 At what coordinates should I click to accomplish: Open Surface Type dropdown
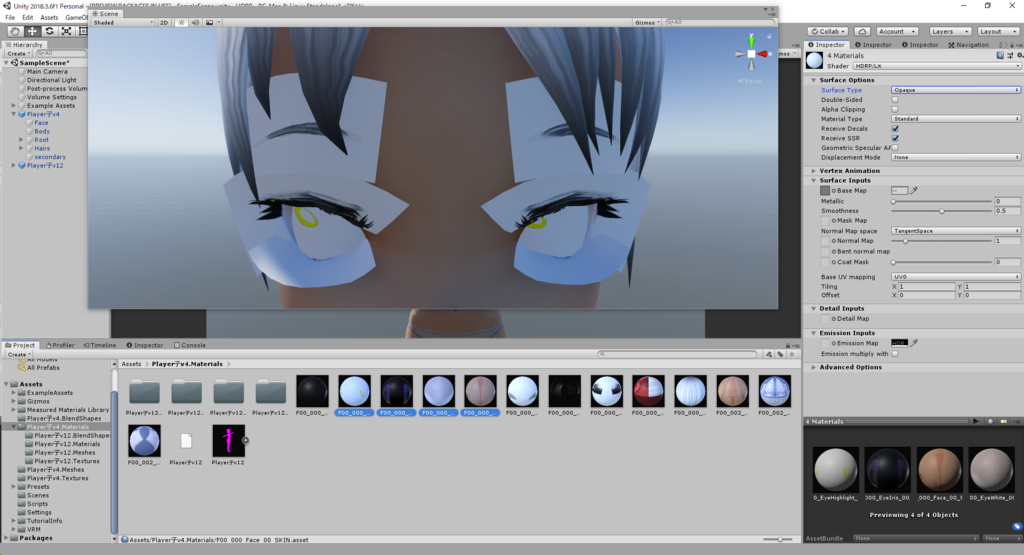955,90
